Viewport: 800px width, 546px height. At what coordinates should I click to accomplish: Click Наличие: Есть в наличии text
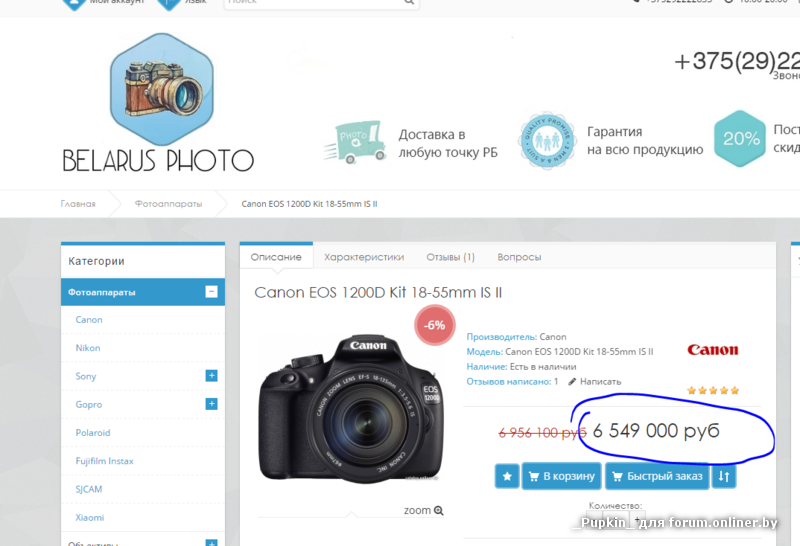click(x=521, y=367)
